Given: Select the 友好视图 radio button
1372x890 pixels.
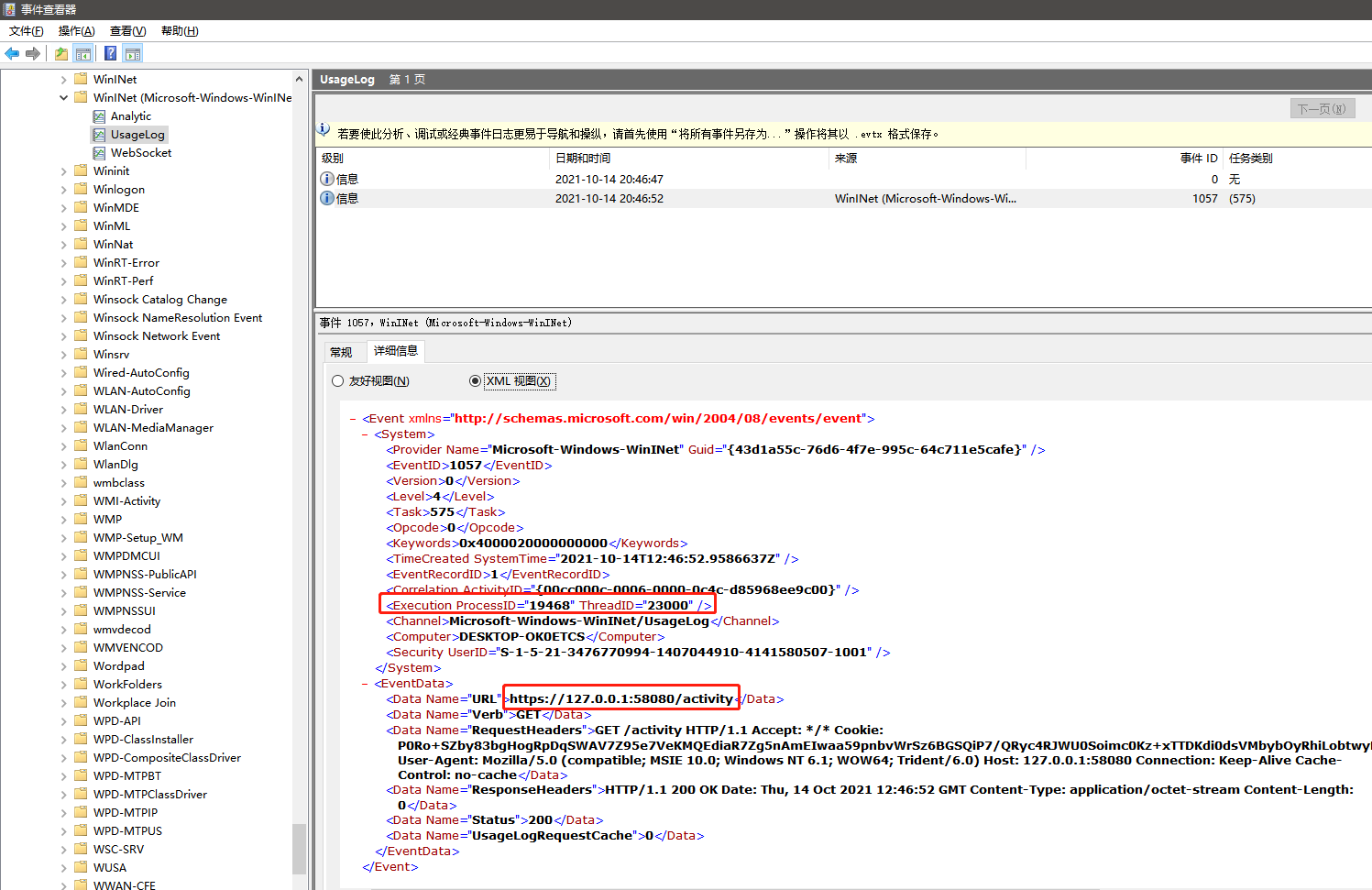Looking at the screenshot, I should [338, 381].
